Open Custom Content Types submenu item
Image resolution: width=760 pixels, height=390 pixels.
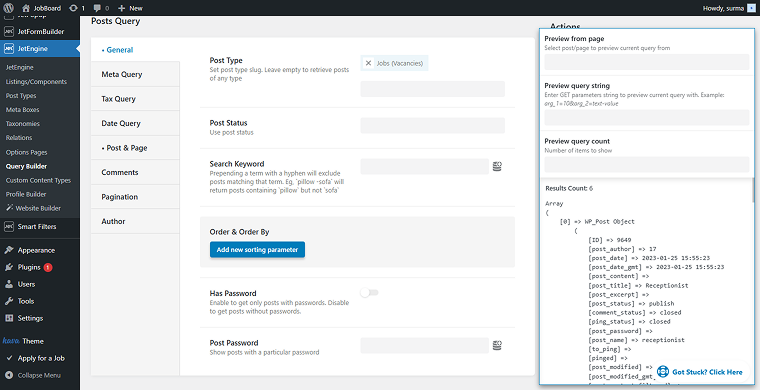coord(38,180)
